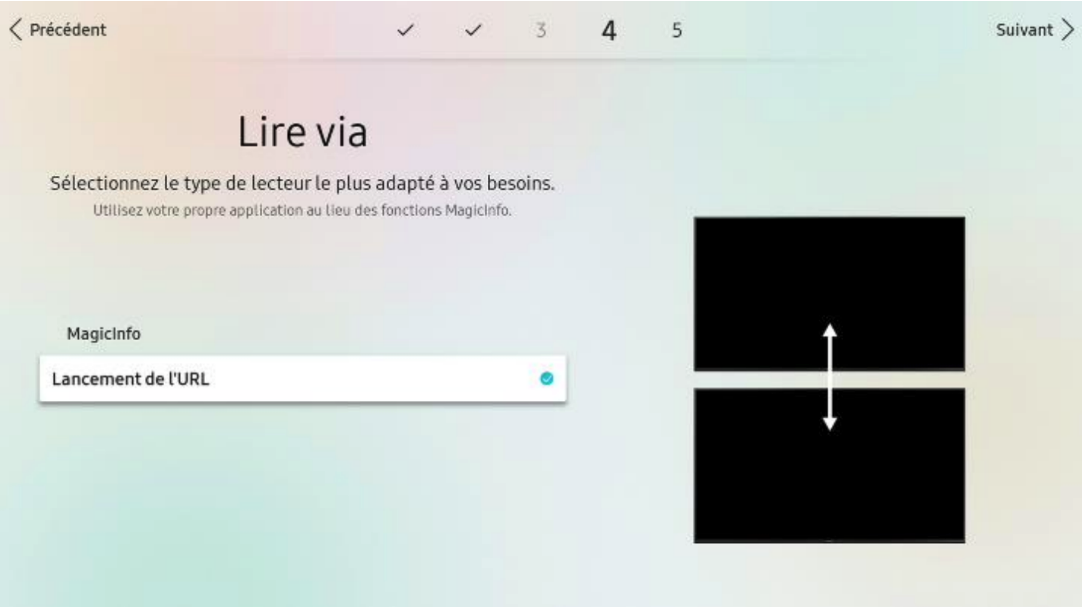
Task: Go back with the Précédent button
Action: pos(59,30)
